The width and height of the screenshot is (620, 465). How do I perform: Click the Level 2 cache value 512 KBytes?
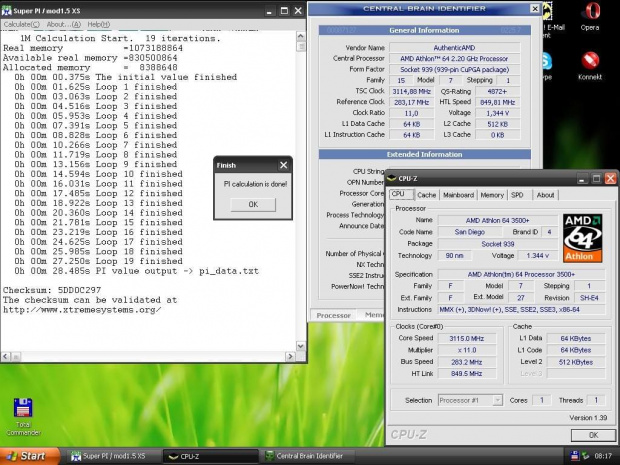point(576,362)
